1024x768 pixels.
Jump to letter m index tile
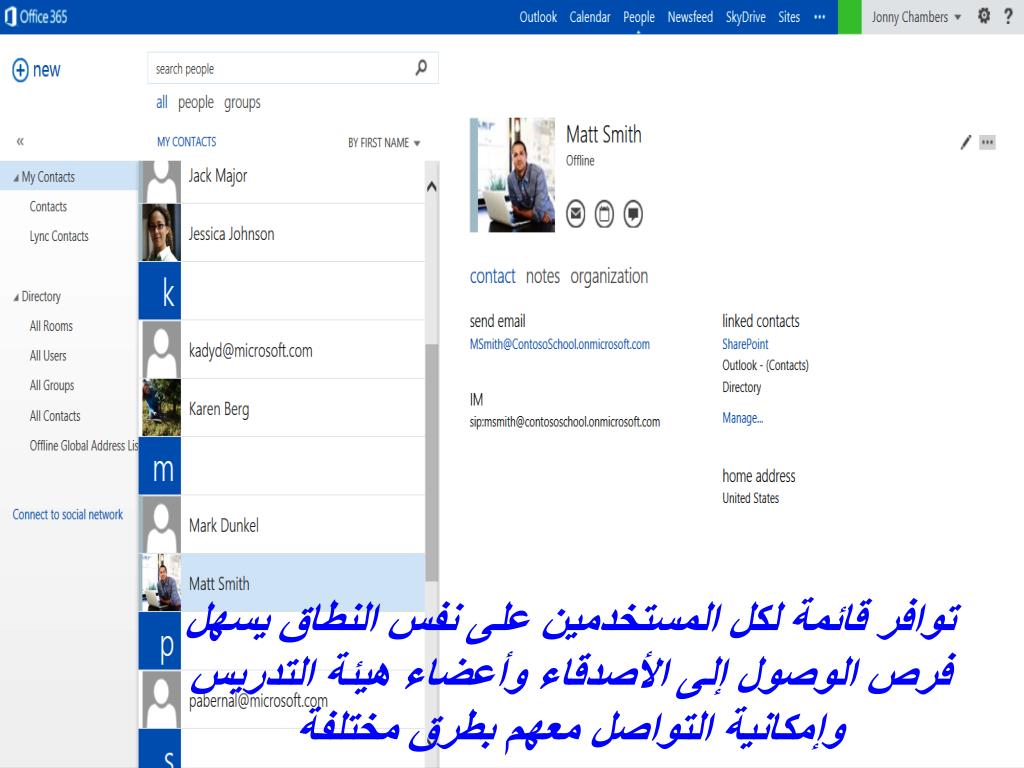coord(161,466)
